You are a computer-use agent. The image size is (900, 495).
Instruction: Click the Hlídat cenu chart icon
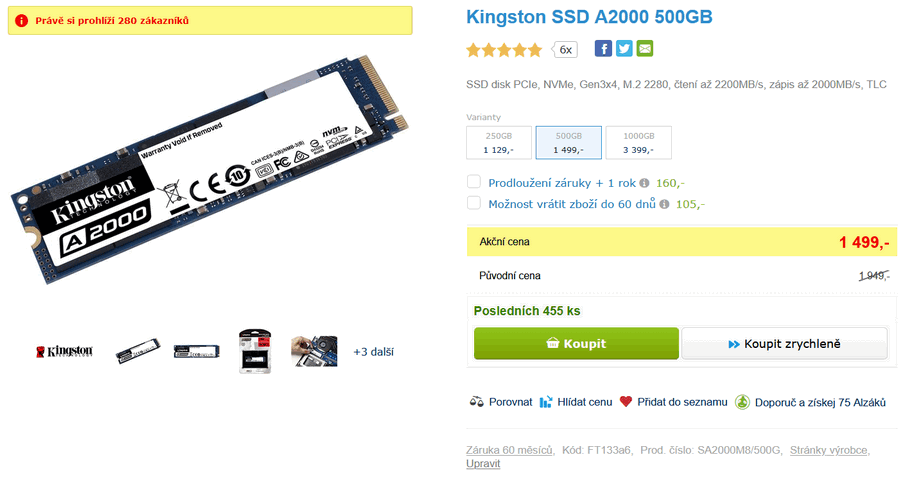click(x=546, y=402)
